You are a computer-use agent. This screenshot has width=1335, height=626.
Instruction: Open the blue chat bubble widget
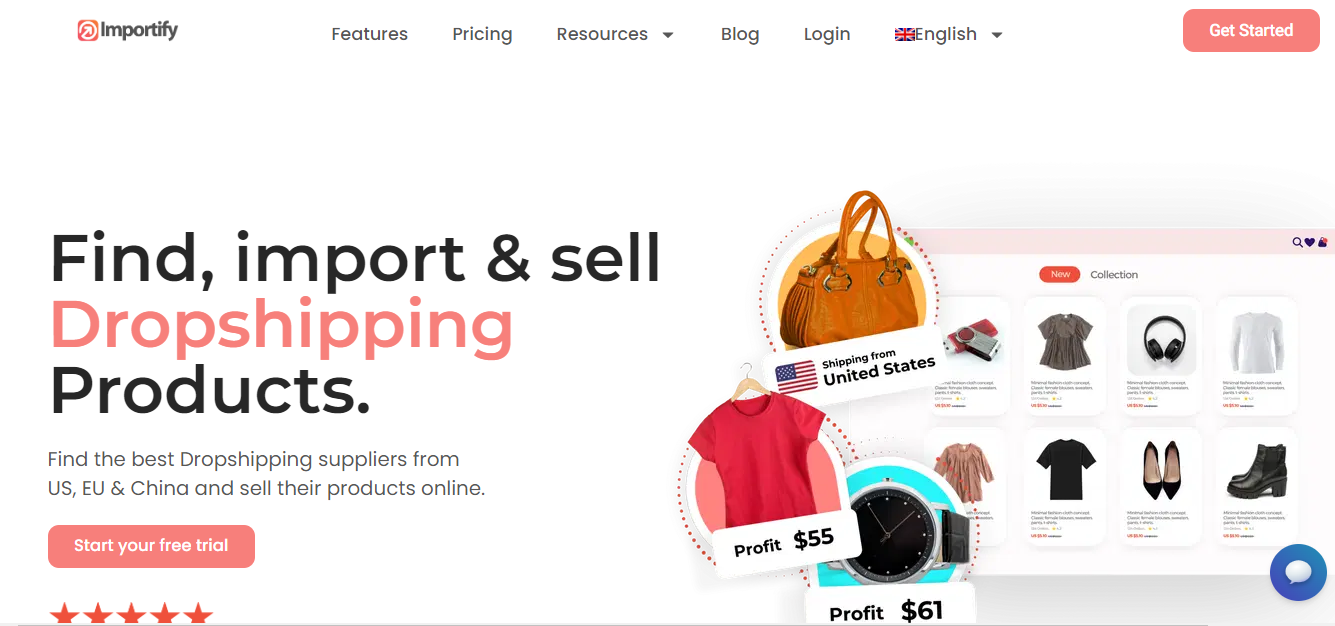coord(1298,572)
